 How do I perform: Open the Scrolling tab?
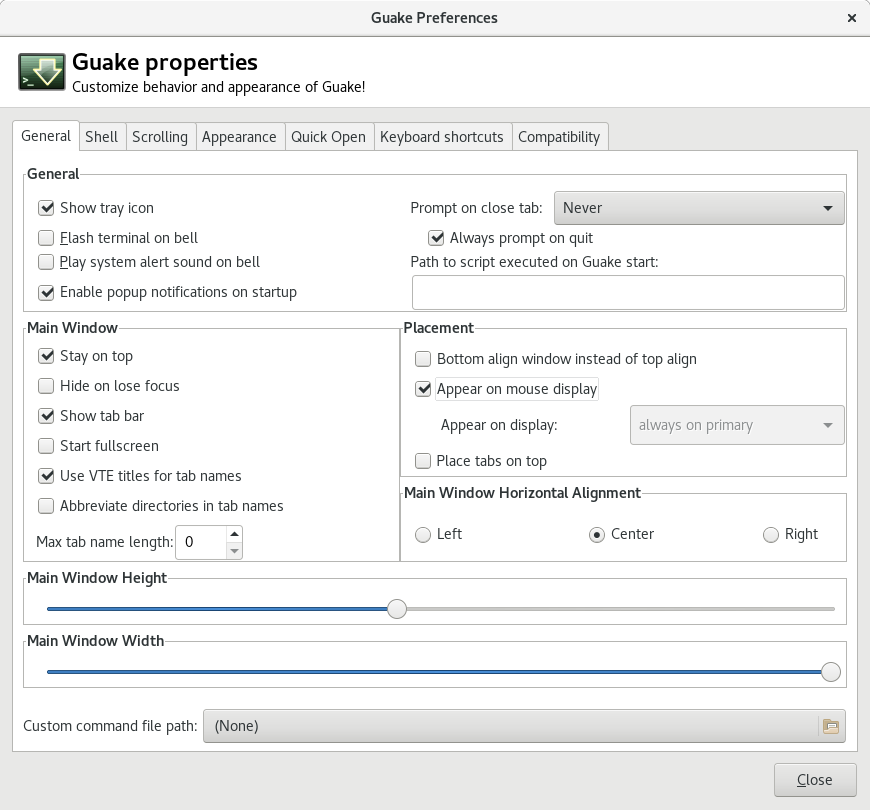pyautogui.click(x=160, y=137)
